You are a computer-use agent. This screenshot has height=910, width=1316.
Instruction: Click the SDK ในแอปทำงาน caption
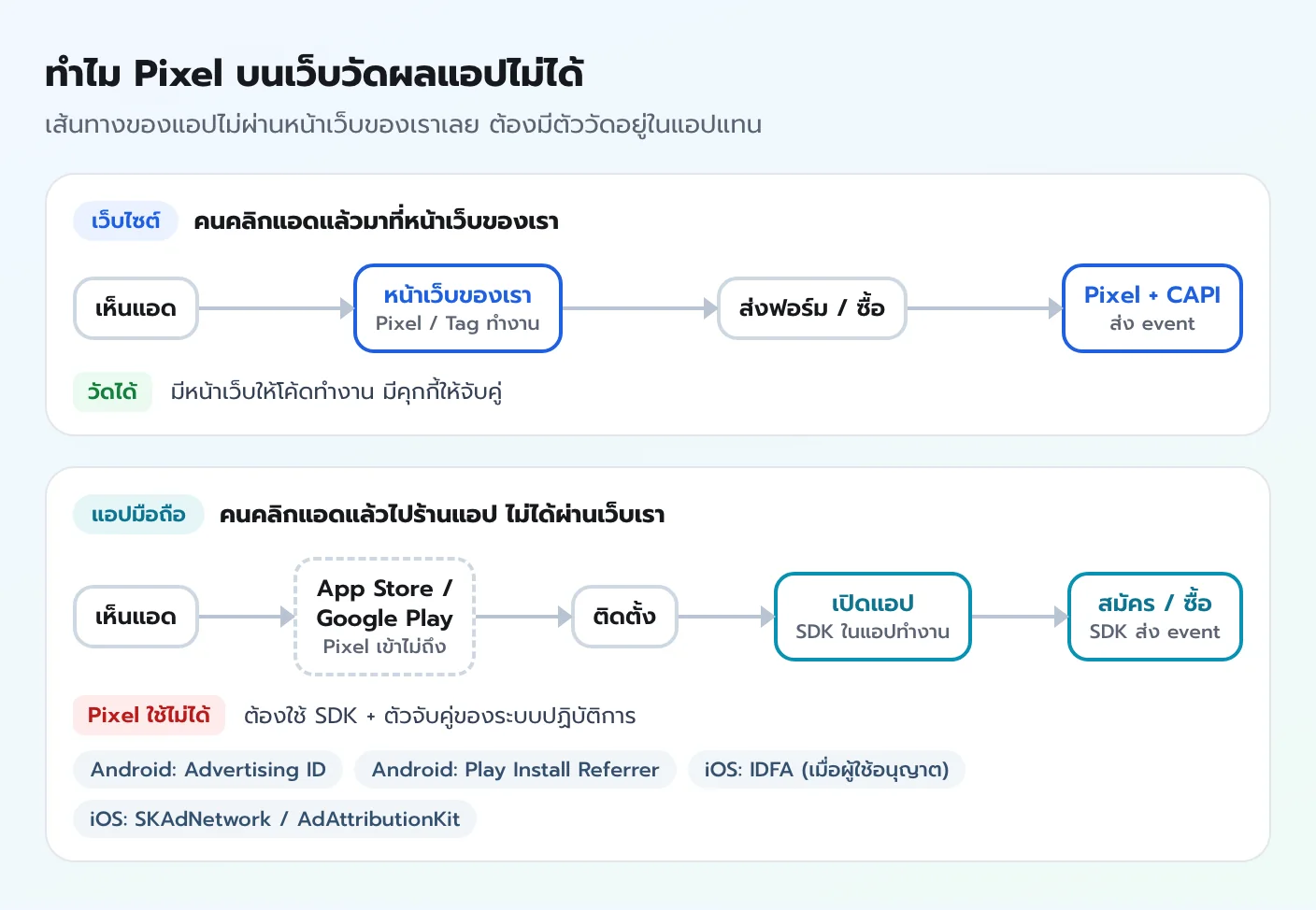pyautogui.click(x=873, y=632)
